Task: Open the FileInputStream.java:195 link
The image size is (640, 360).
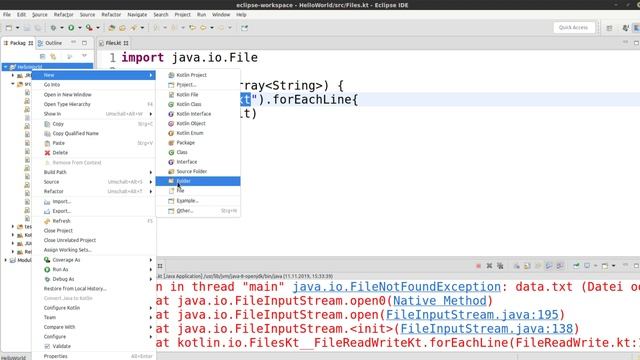Action: (x=472, y=315)
